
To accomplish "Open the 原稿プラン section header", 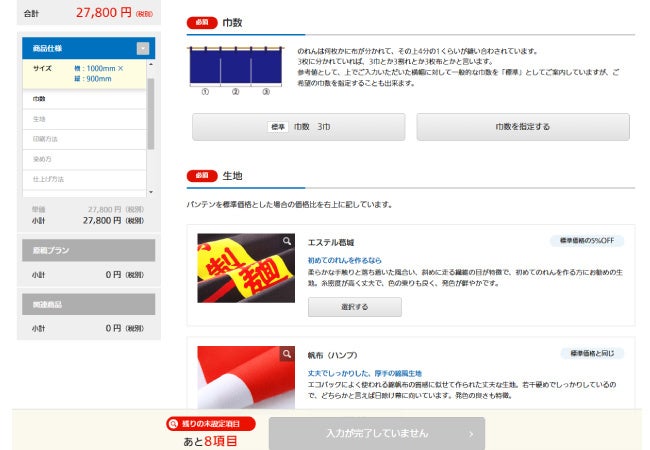I will (x=89, y=250).
